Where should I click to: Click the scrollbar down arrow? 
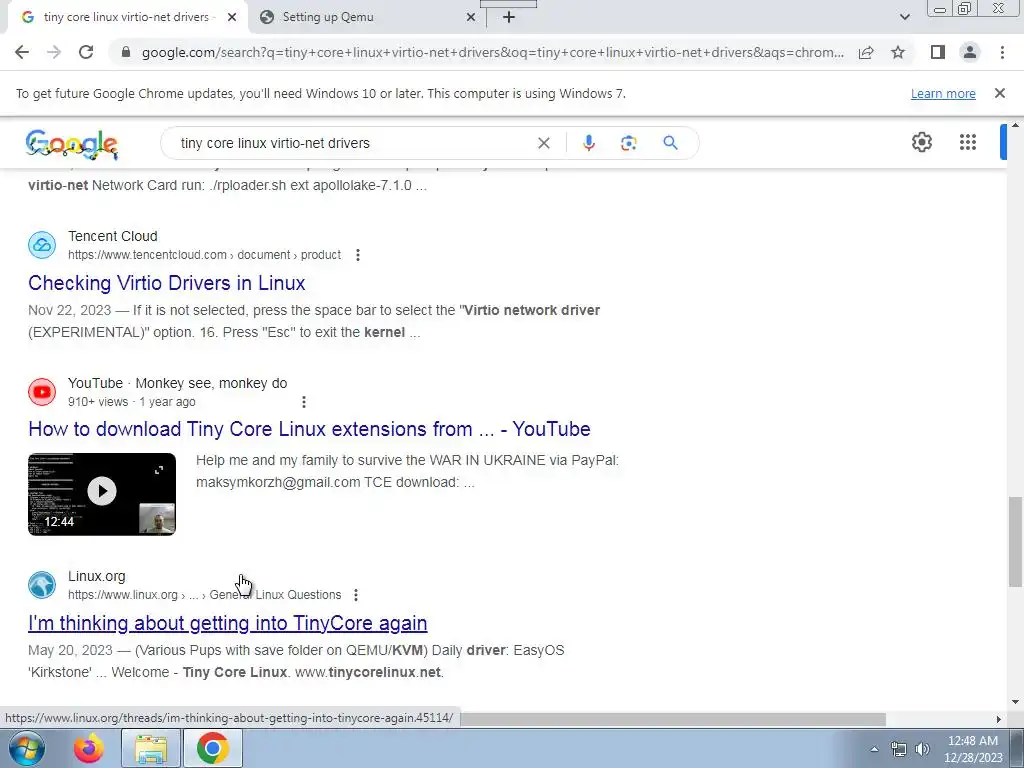pyautogui.click(x=1014, y=702)
